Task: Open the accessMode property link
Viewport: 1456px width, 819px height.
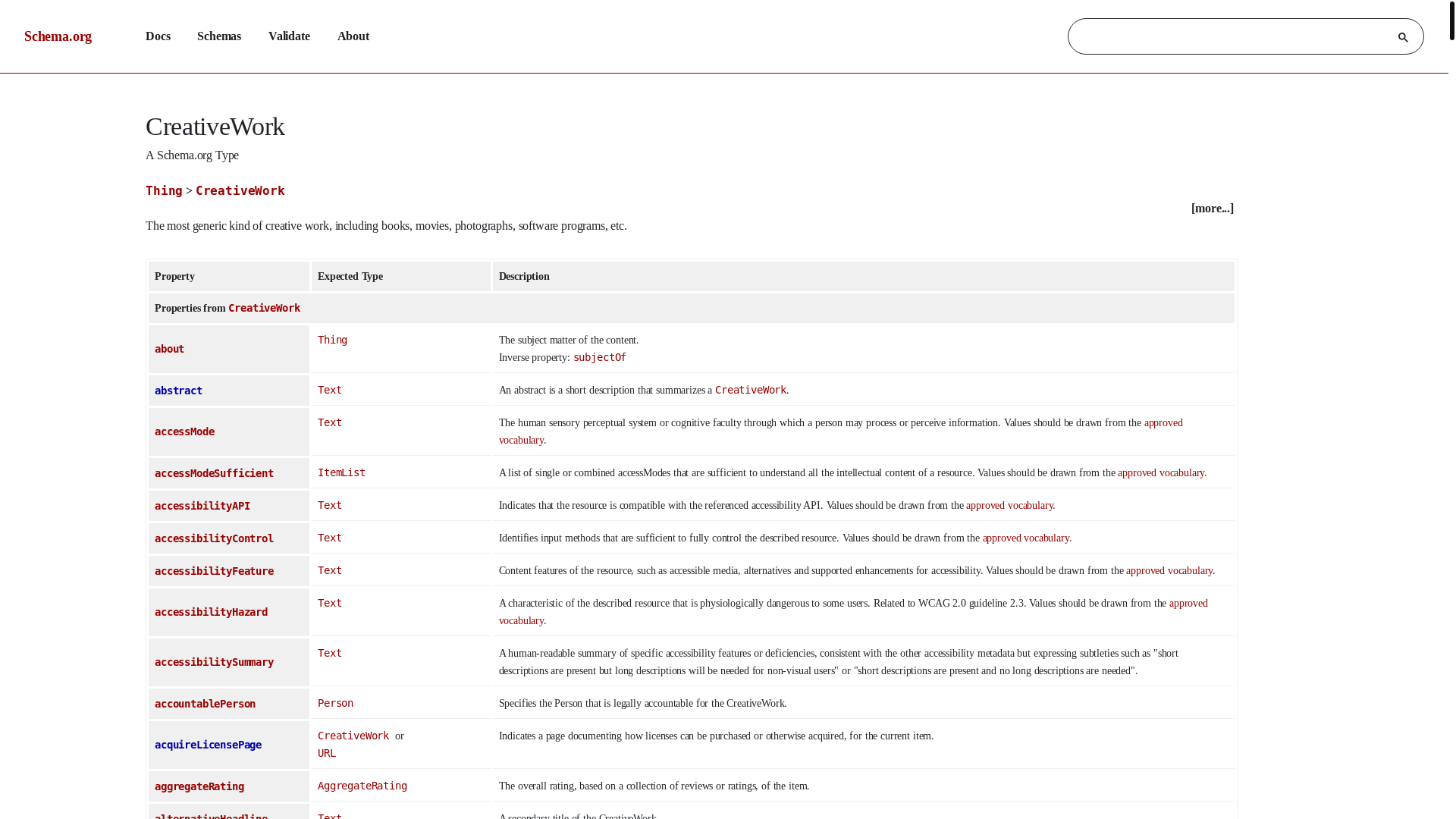Action: pyautogui.click(x=184, y=431)
